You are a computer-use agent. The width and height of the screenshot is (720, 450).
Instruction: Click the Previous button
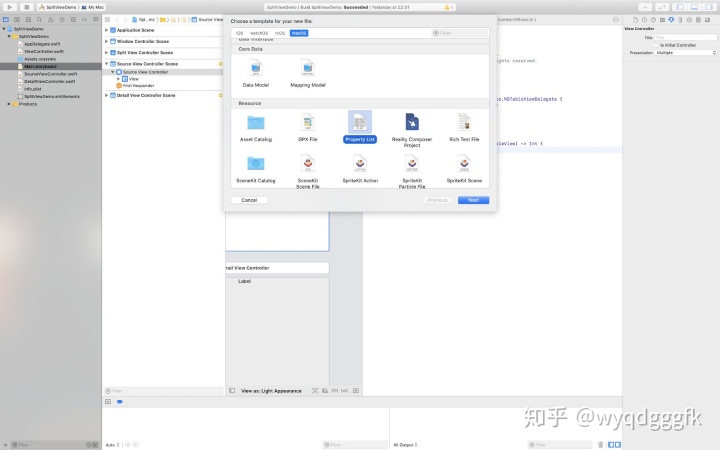(438, 200)
